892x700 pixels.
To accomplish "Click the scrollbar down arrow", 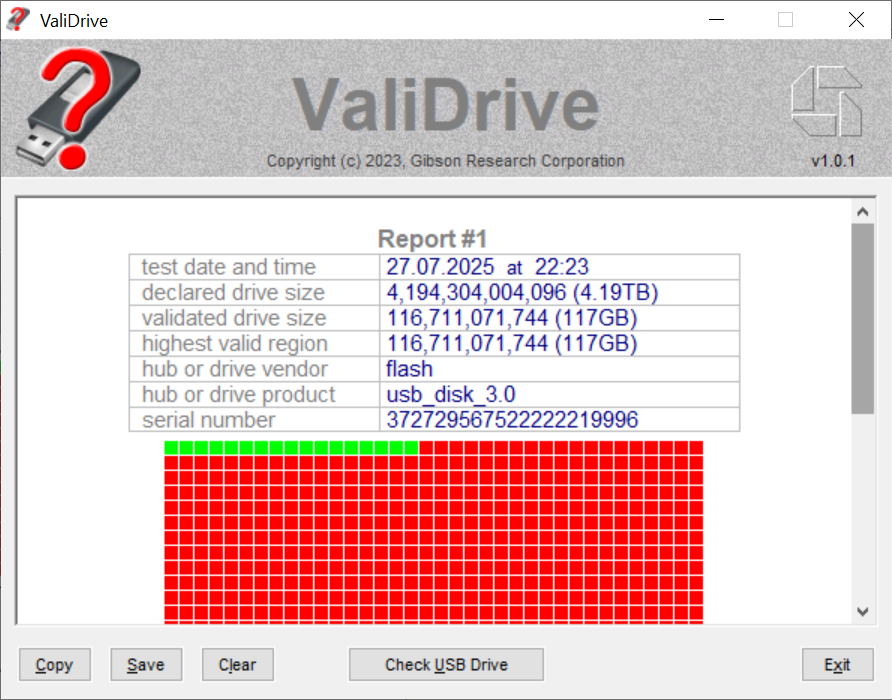I will click(862, 612).
